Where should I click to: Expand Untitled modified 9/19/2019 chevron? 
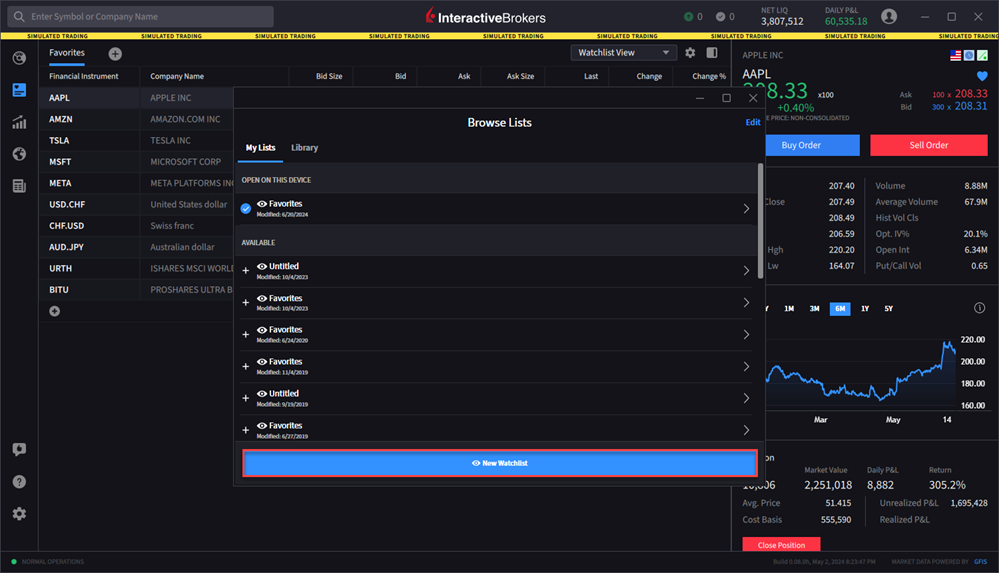point(746,398)
